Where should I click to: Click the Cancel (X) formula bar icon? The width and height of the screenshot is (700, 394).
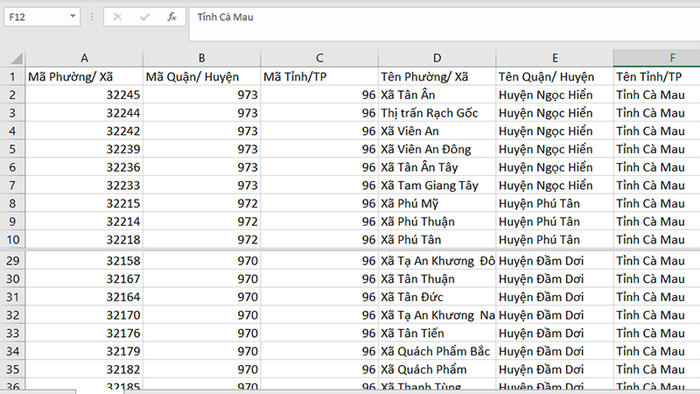(x=117, y=17)
